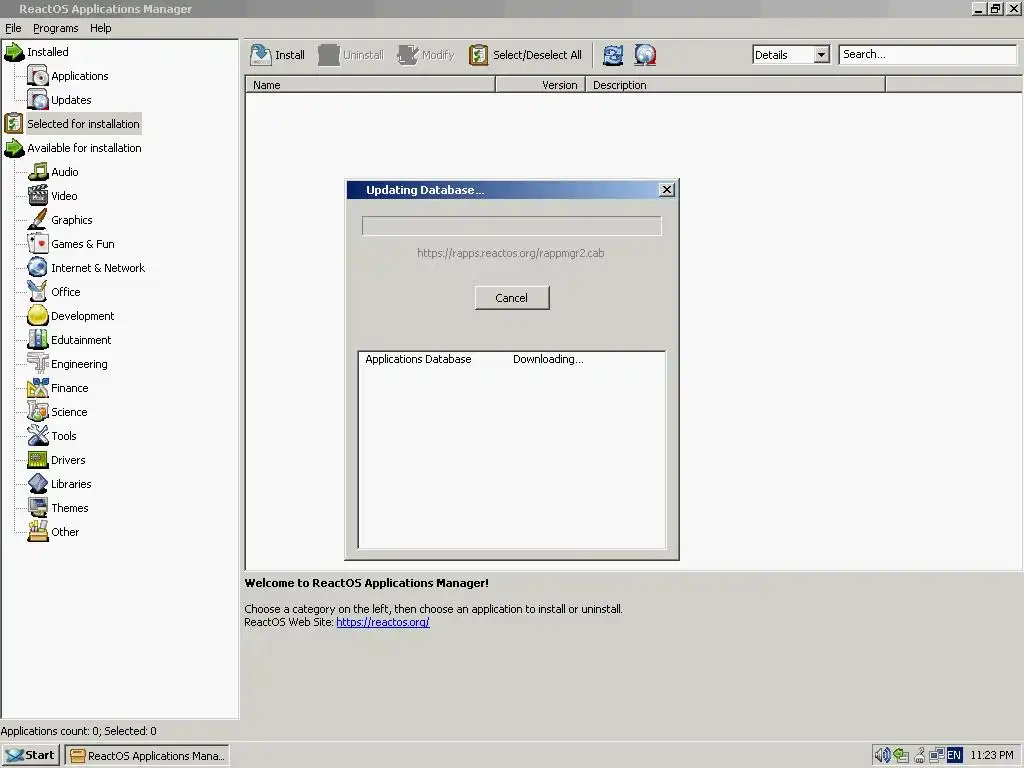
Task: Sort by the Version column header
Action: pyautogui.click(x=541, y=85)
